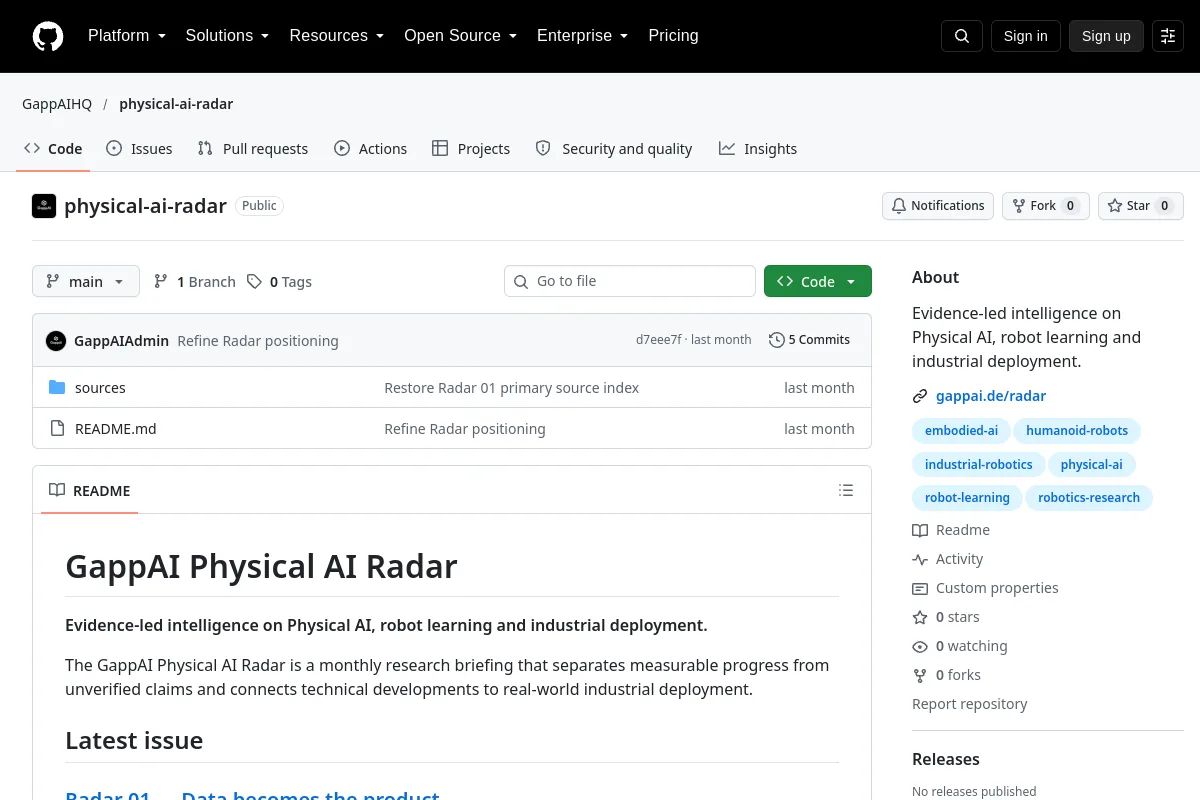This screenshot has width=1200, height=800.
Task: Open the Projects tab
Action: tap(471, 149)
